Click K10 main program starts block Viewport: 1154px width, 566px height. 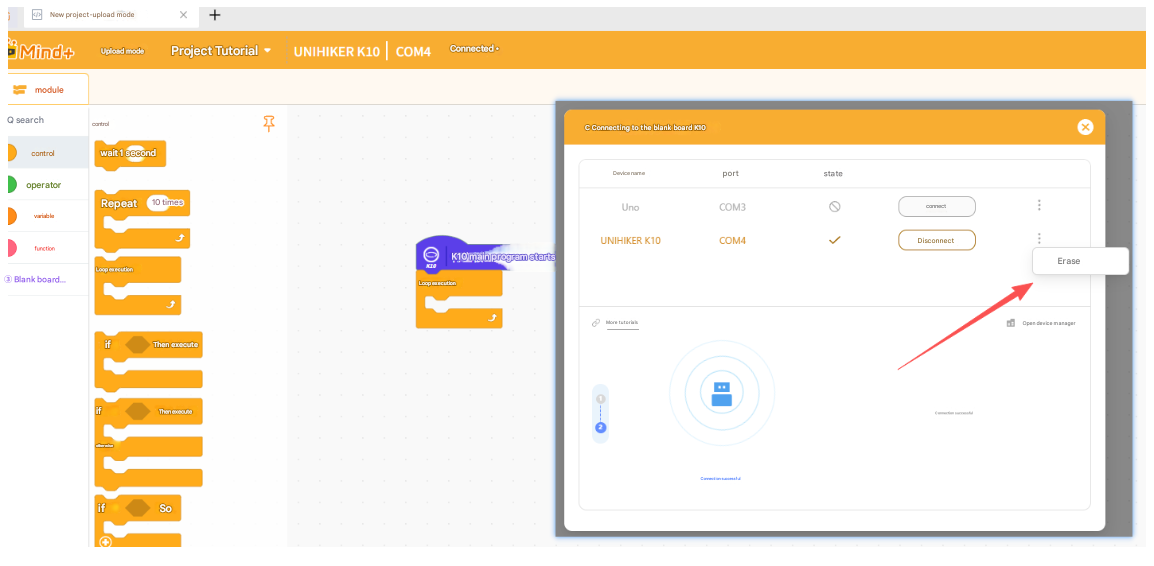click(x=486, y=255)
